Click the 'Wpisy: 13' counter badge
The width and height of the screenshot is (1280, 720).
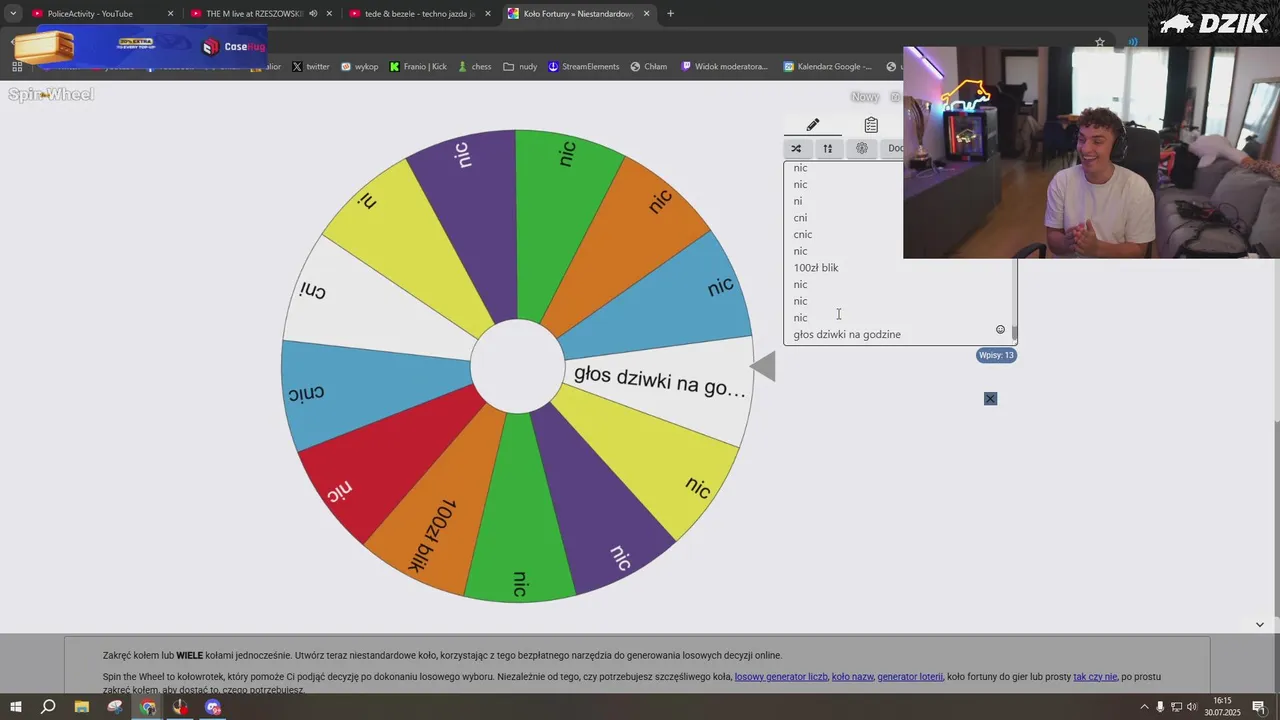(996, 355)
